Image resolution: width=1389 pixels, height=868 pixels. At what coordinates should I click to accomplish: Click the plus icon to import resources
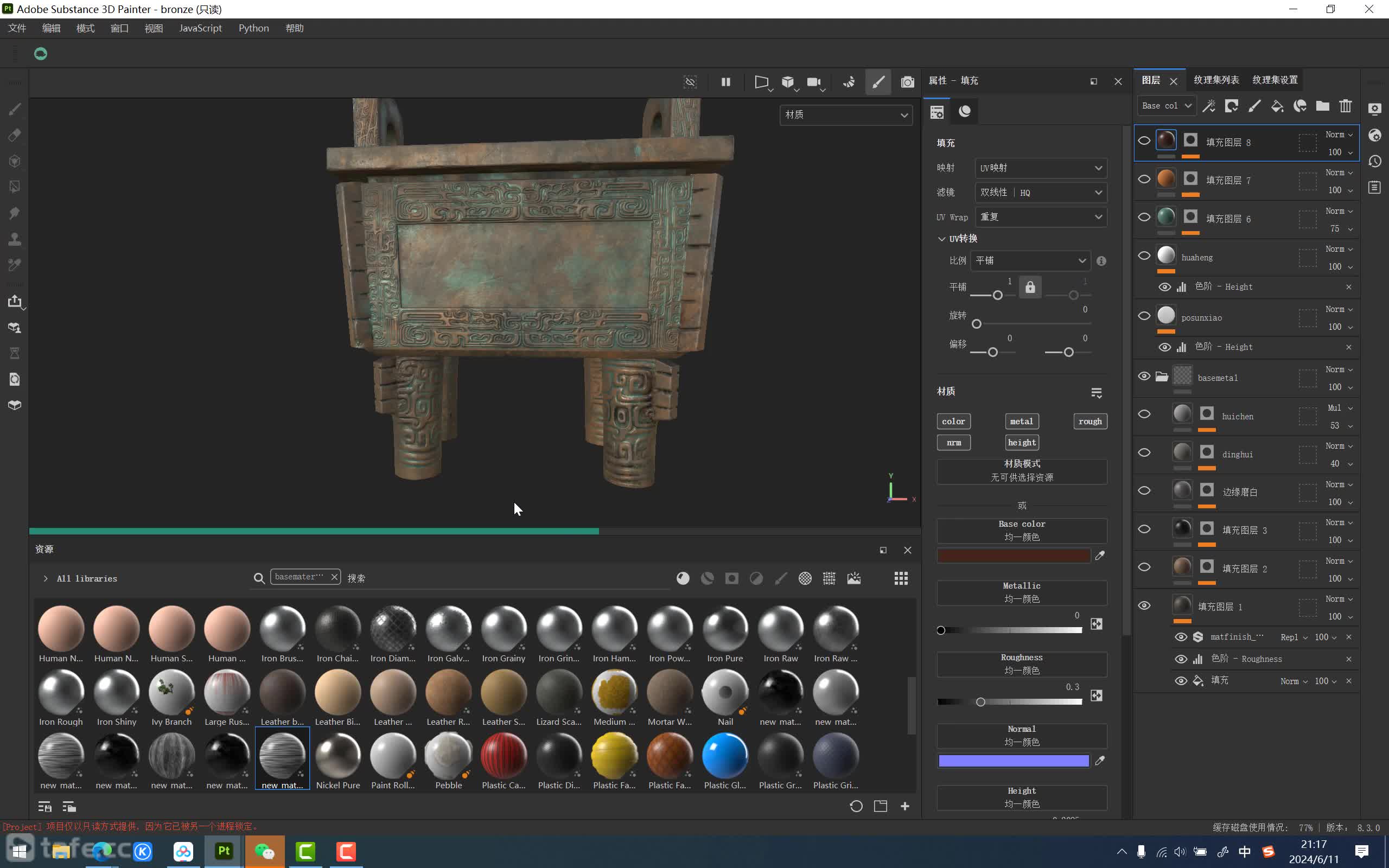coord(904,807)
